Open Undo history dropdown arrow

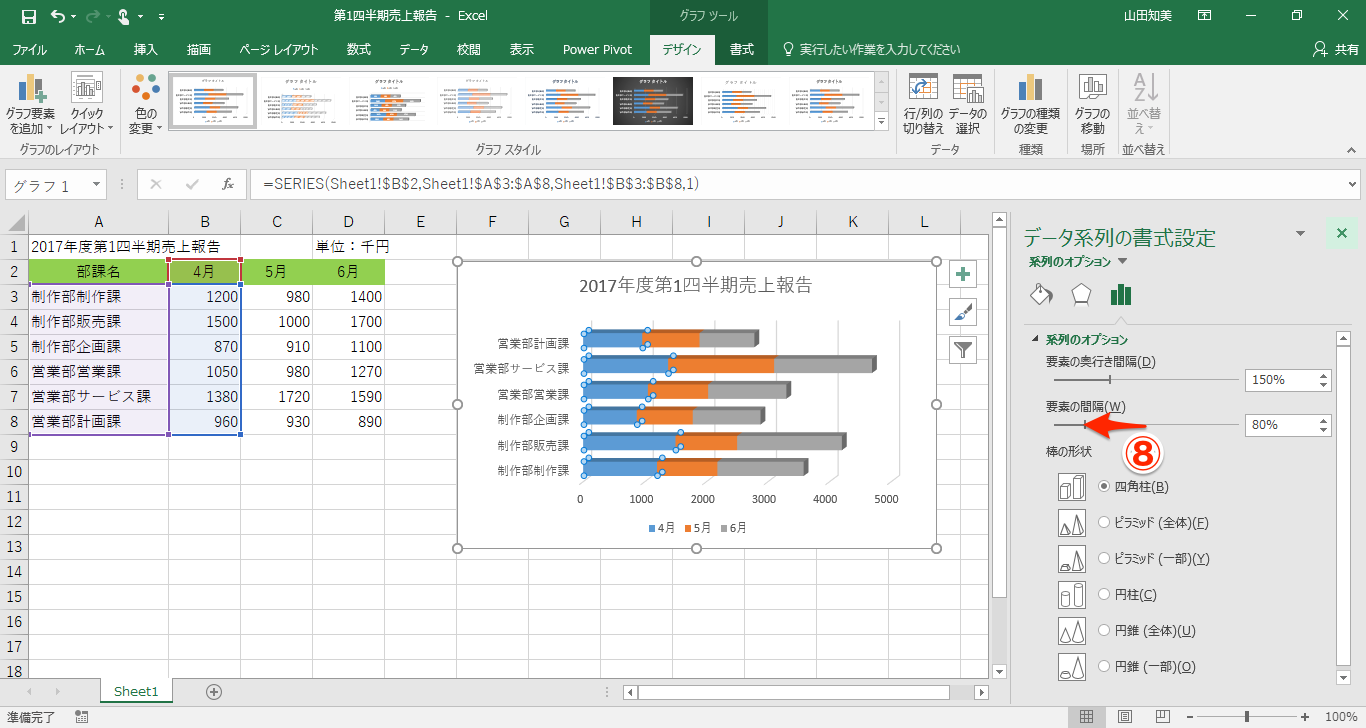(x=73, y=17)
